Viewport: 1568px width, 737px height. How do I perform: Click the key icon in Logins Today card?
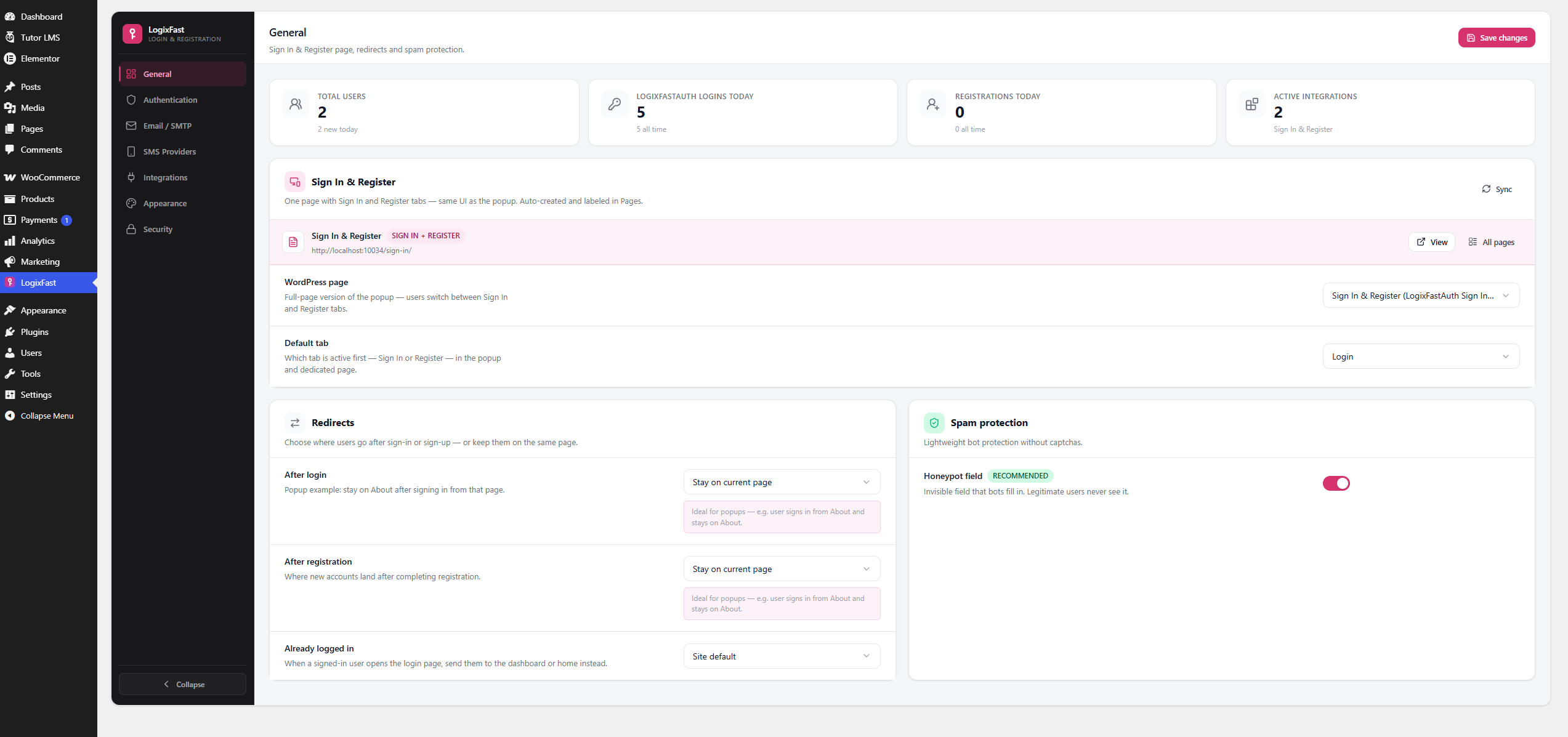pyautogui.click(x=614, y=104)
